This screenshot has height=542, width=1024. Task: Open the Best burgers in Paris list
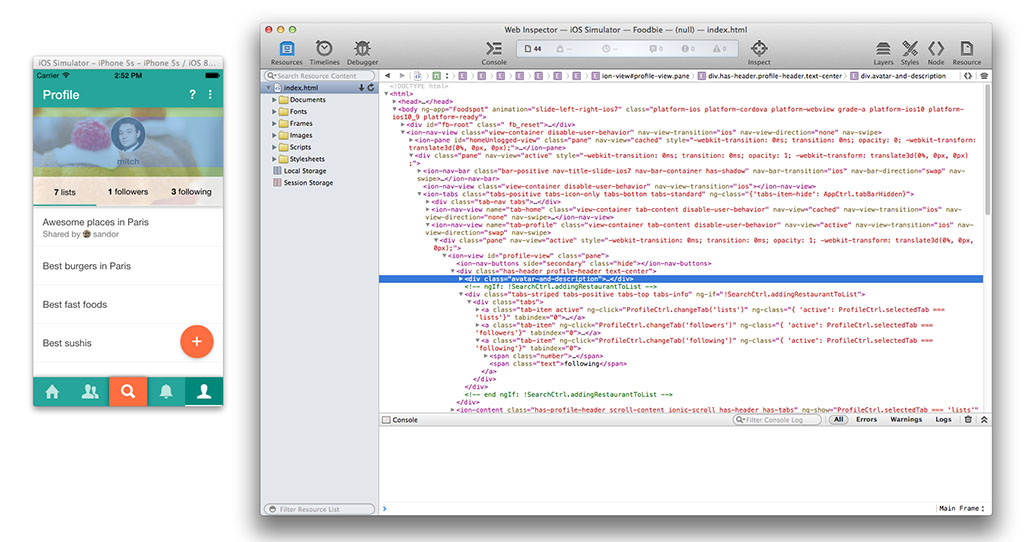pyautogui.click(x=87, y=266)
